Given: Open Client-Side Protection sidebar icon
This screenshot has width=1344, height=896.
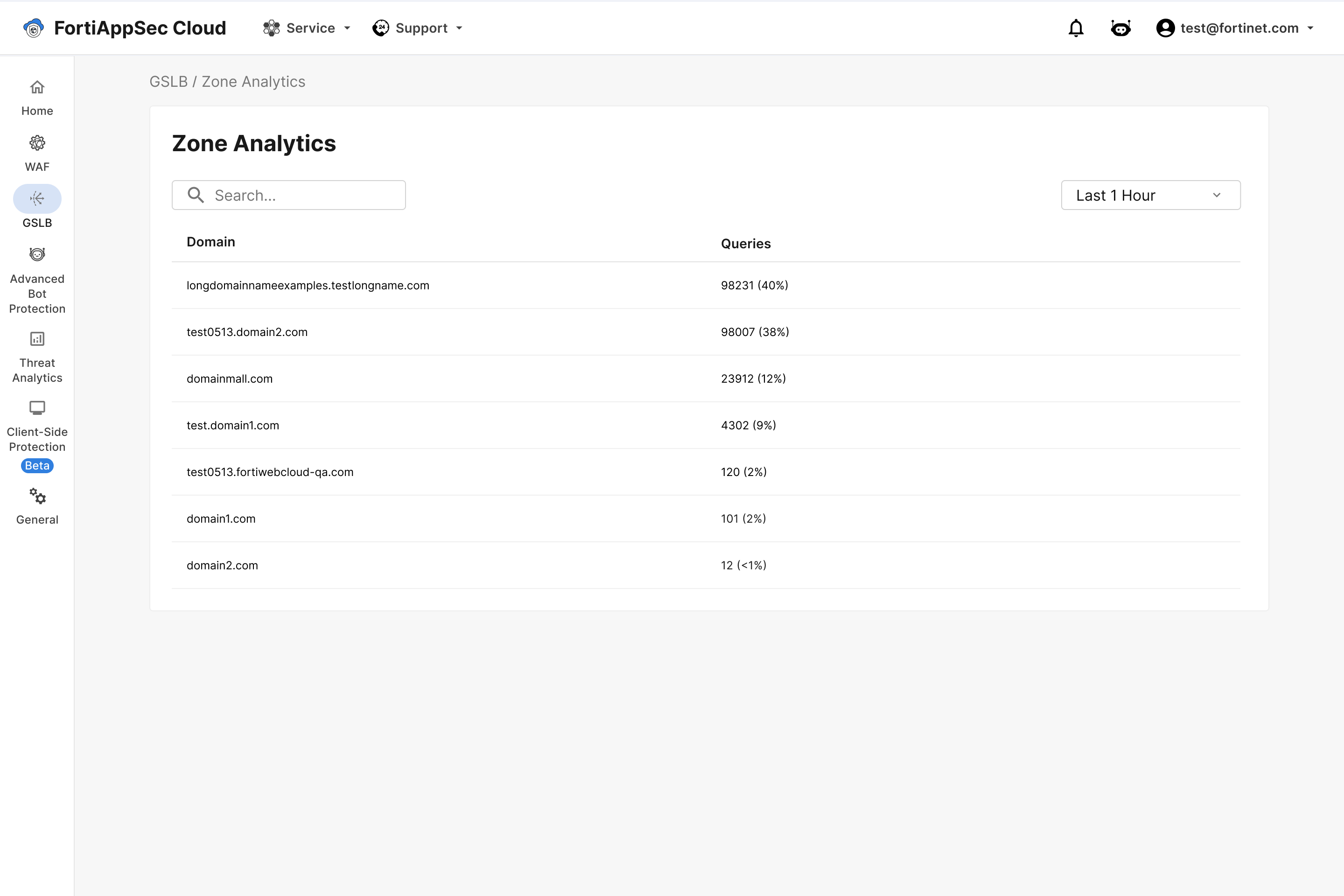Looking at the screenshot, I should [x=37, y=408].
